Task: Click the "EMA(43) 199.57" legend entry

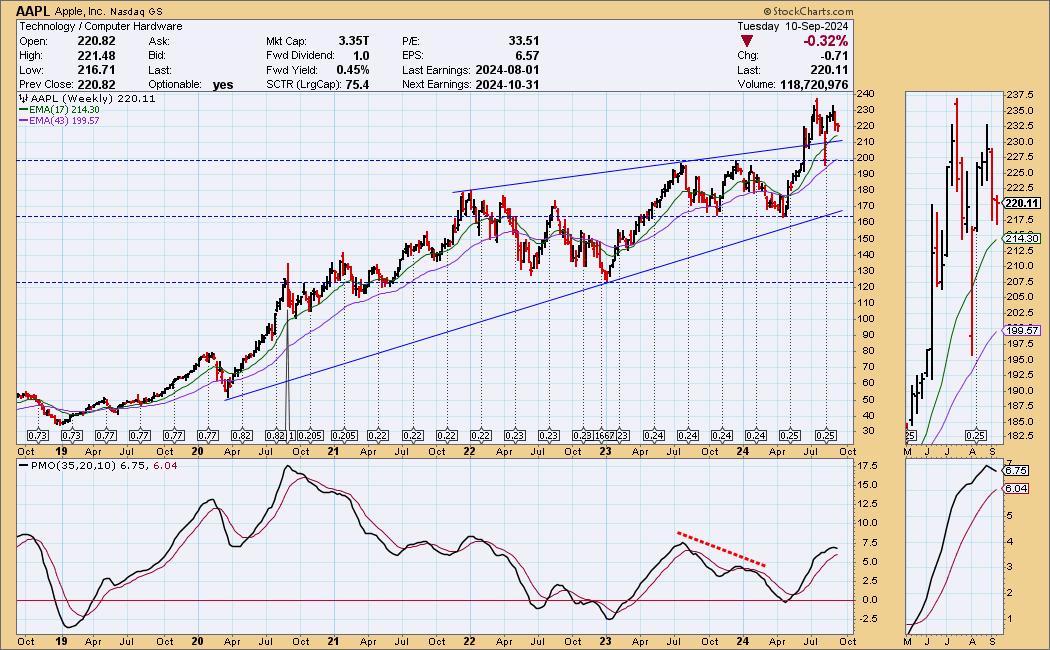Action: (x=60, y=120)
